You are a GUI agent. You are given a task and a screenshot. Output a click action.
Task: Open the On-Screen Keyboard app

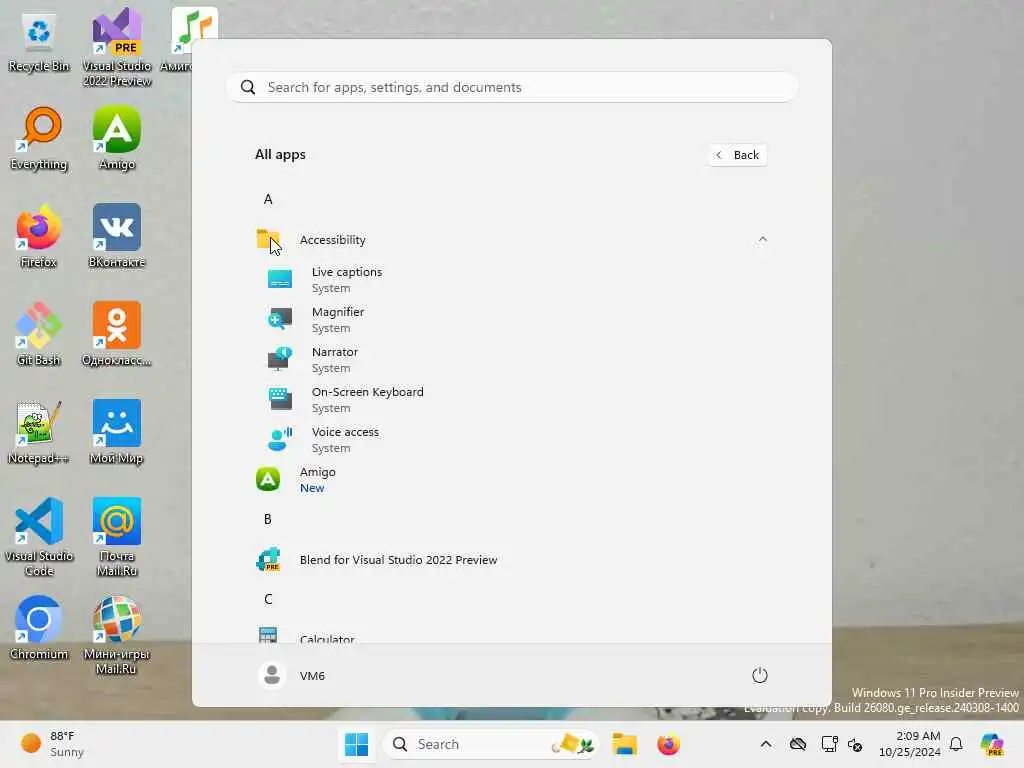click(x=512, y=399)
